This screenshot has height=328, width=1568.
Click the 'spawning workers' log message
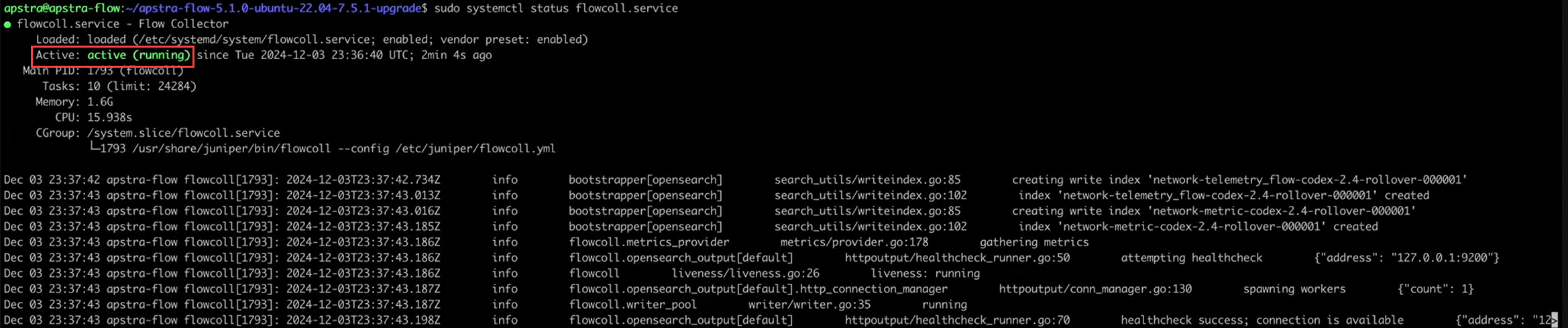[x=1294, y=289]
